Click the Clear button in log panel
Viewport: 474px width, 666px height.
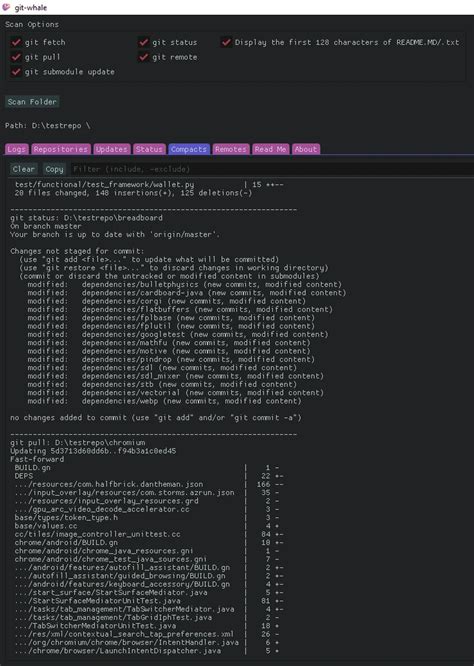point(23,169)
